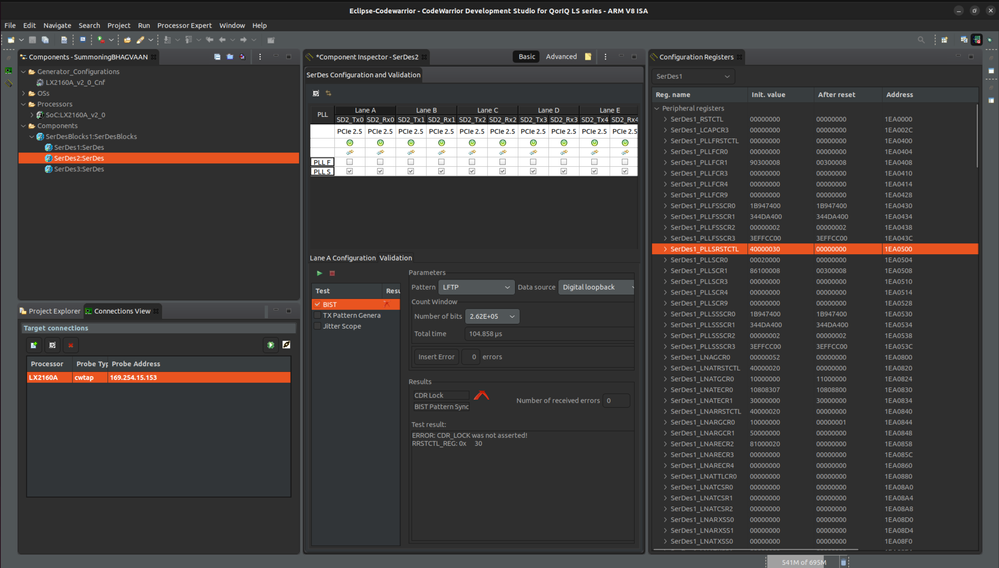Viewport: 999px width, 568px height.
Task: Click the Last Edit Location arrow icon
Action: (x=209, y=39)
